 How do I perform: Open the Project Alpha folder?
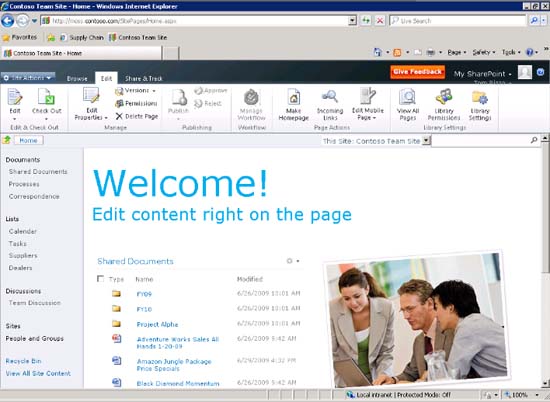pyautogui.click(x=157, y=324)
